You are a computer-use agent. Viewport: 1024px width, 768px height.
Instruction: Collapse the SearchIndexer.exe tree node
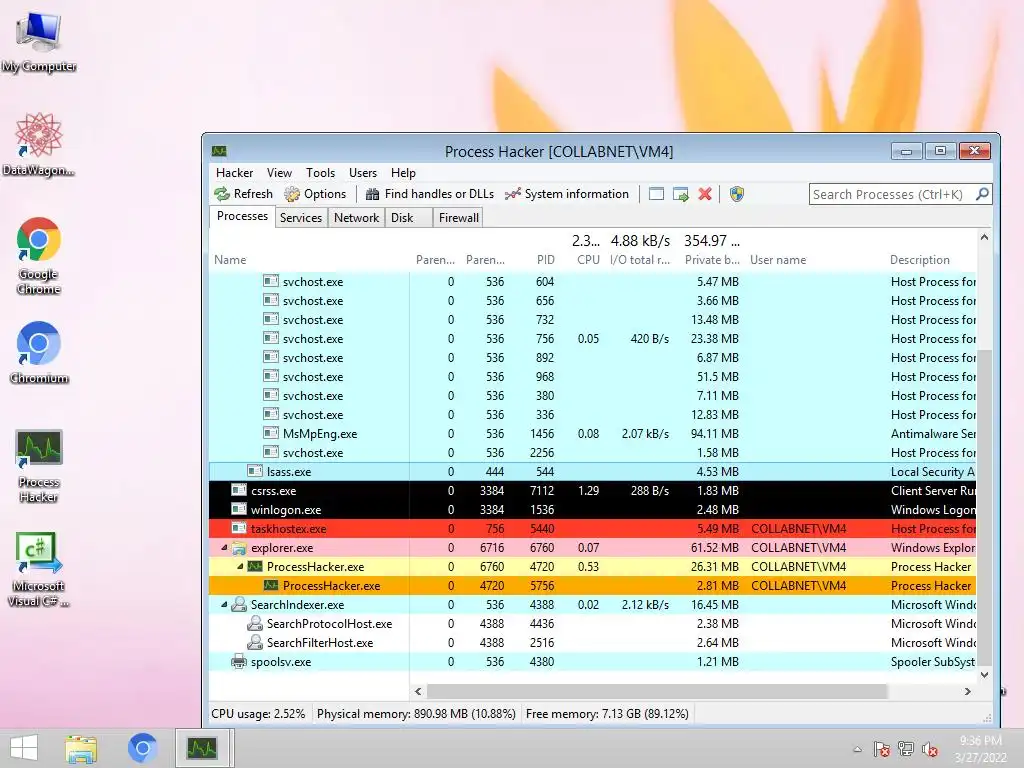click(225, 605)
